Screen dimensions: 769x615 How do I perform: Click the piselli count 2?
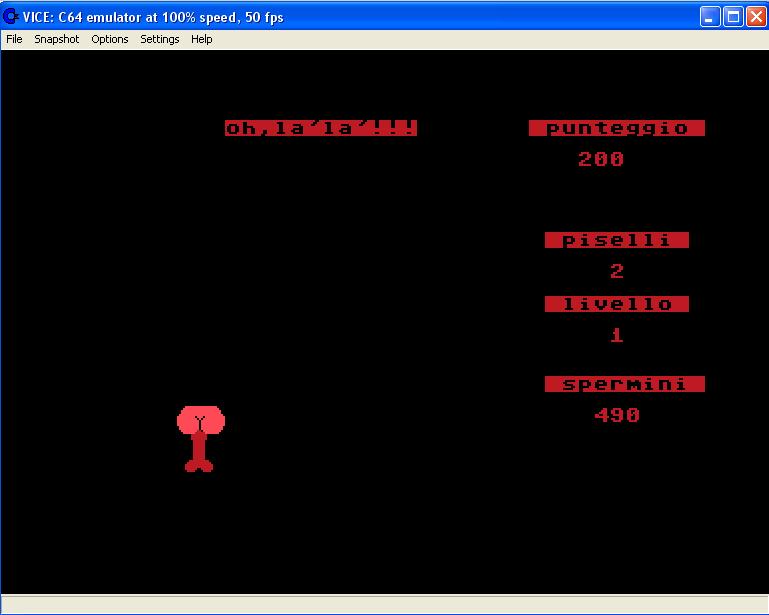[617, 271]
